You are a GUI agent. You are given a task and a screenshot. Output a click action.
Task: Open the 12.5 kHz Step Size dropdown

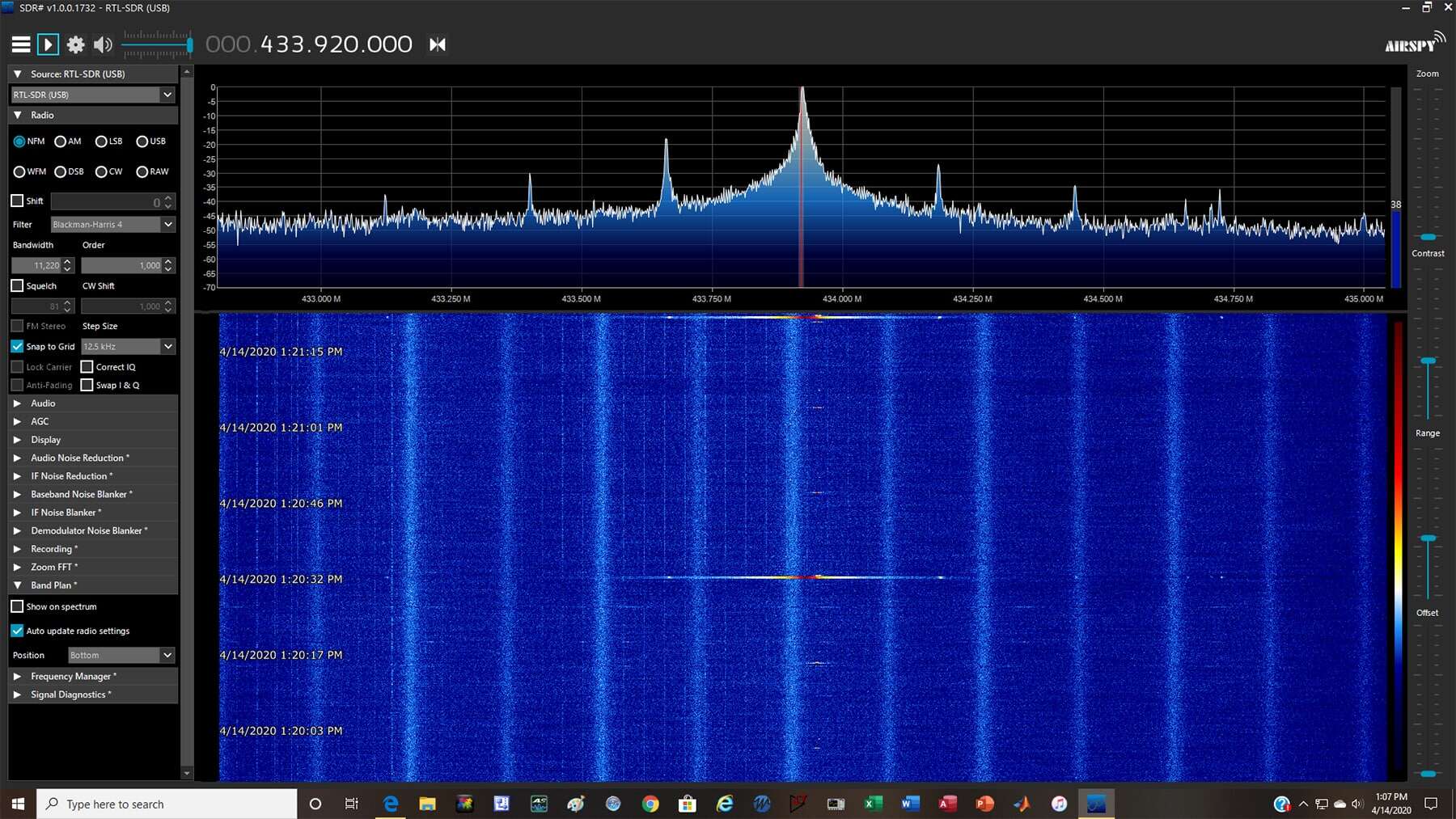[x=128, y=346]
